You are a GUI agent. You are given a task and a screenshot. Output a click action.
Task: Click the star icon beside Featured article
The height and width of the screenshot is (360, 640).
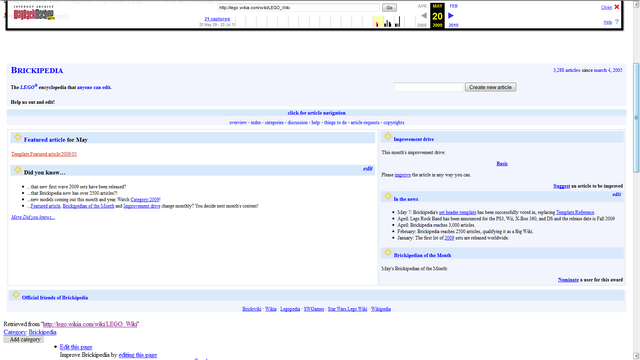pyautogui.click(x=17, y=137)
